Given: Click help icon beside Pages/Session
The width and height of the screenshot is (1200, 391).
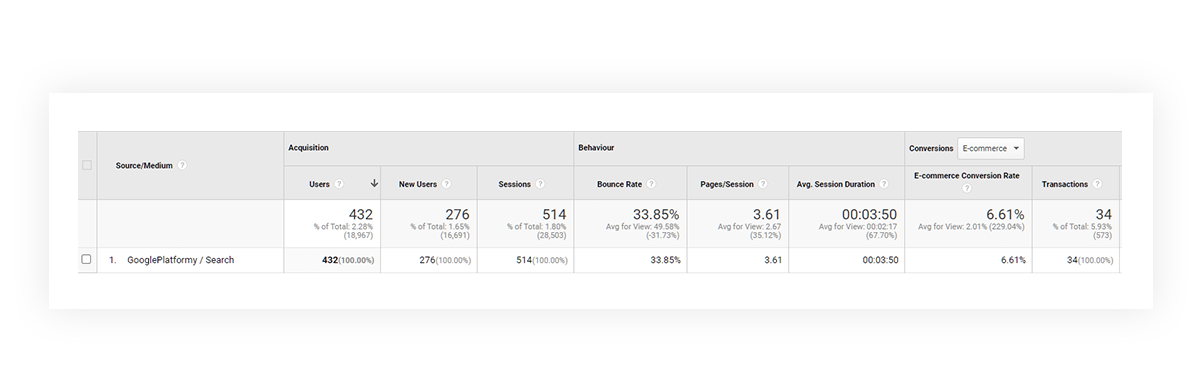Looking at the screenshot, I should [x=763, y=184].
